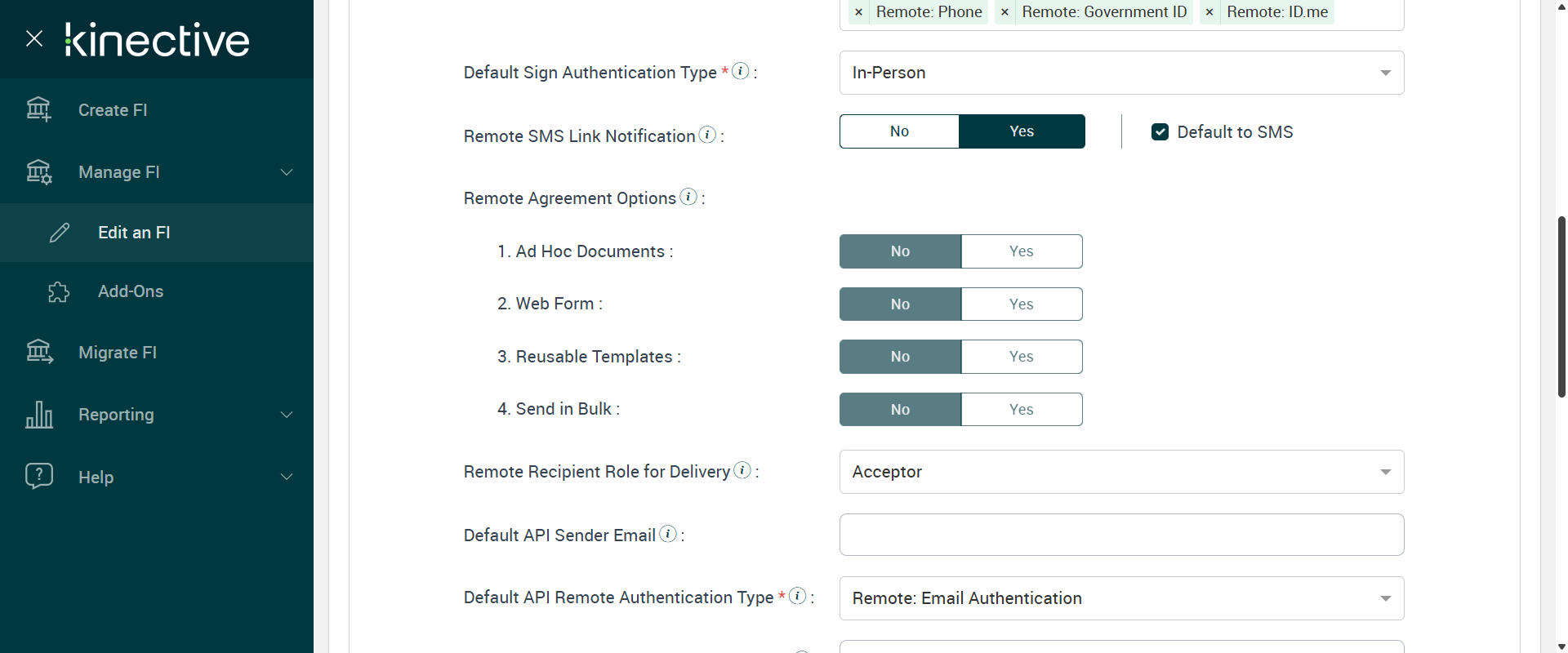Click the Create FI bank icon

click(x=38, y=109)
